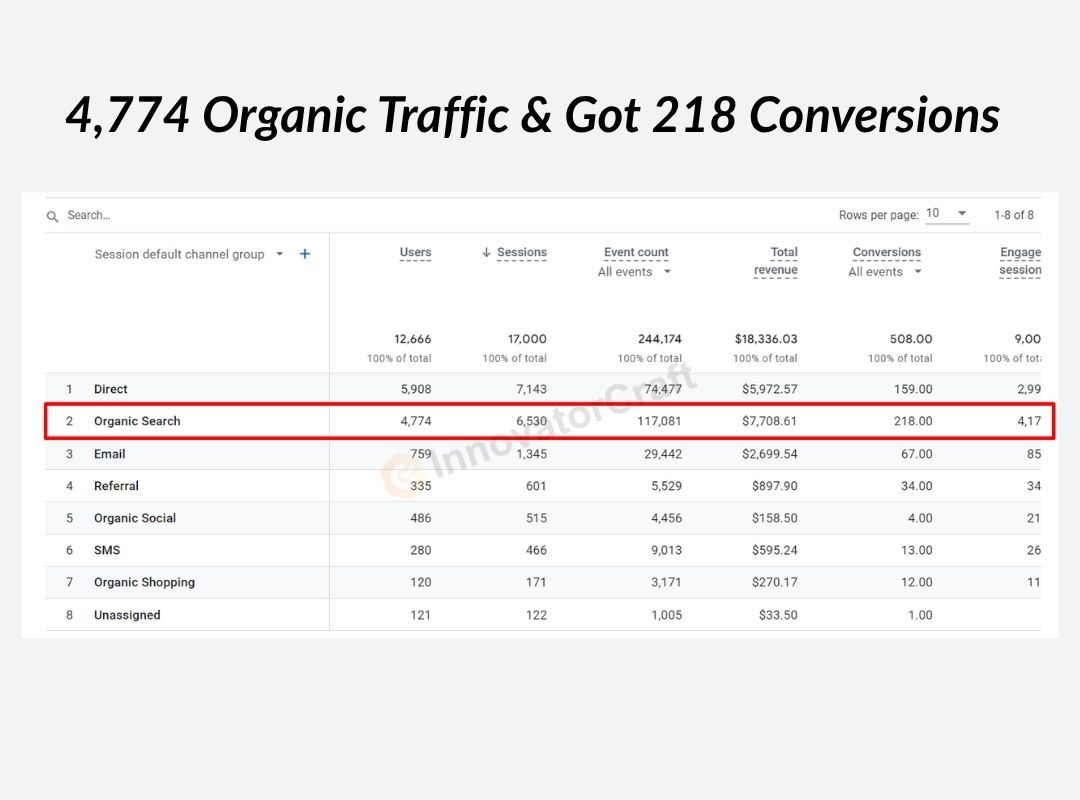Select the Organic Social row
The image size is (1080, 800).
click(135, 518)
